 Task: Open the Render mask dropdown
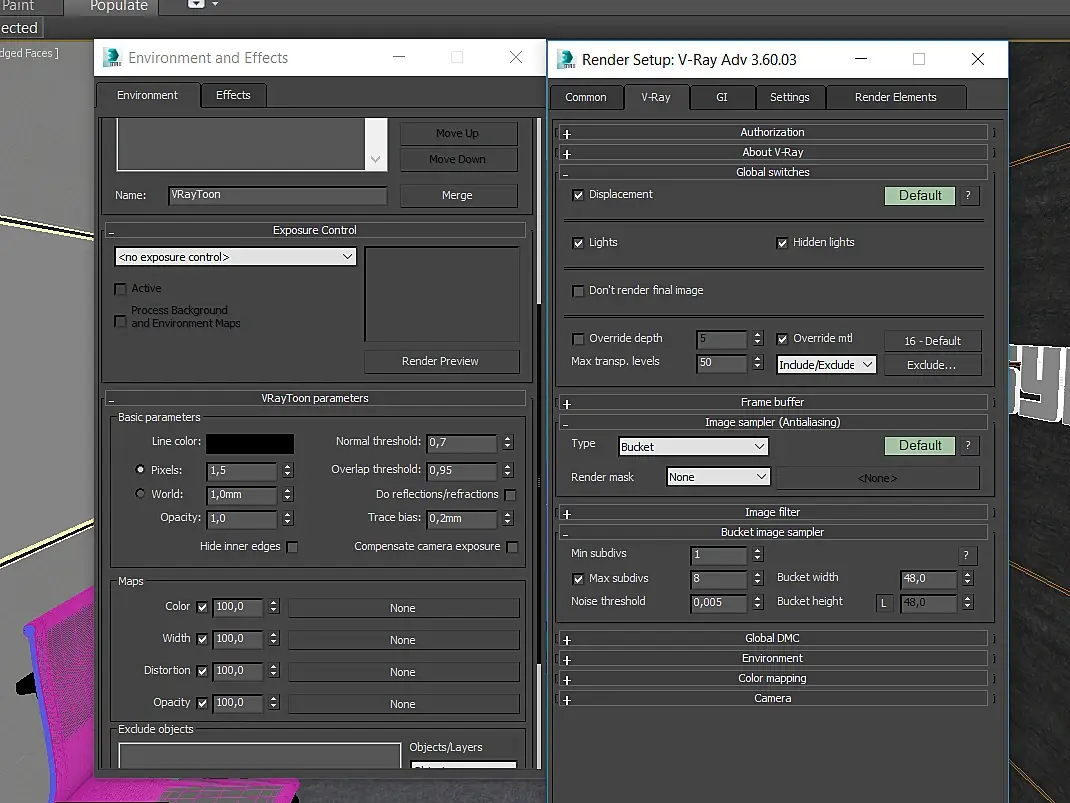(x=717, y=477)
